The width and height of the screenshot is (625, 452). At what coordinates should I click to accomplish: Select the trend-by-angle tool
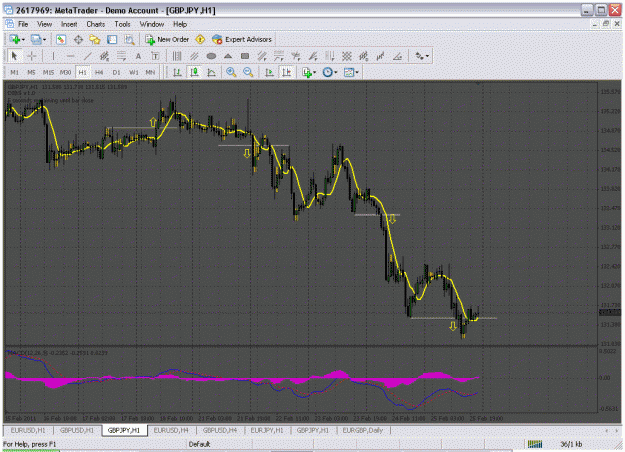pyautogui.click(x=397, y=56)
